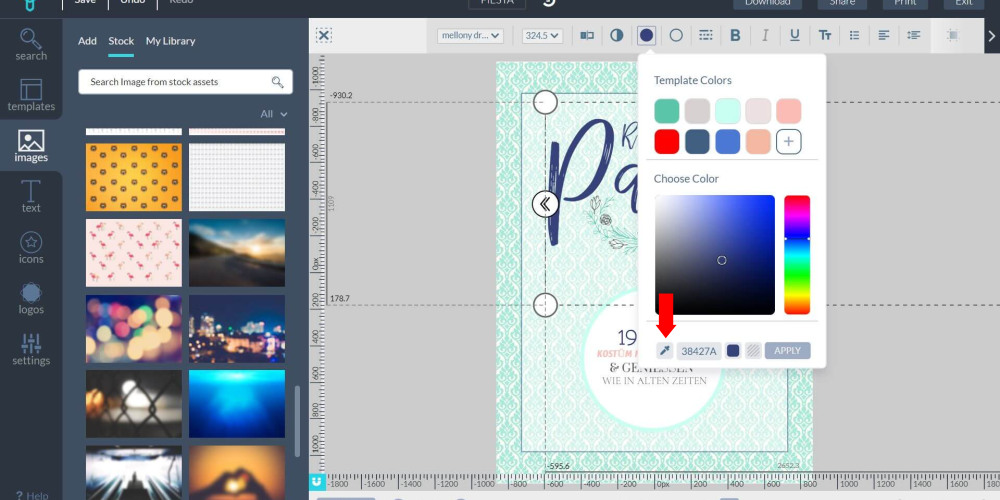Screen dimensions: 1000x500
Task: Switch to the My Library tab
Action: (x=170, y=41)
